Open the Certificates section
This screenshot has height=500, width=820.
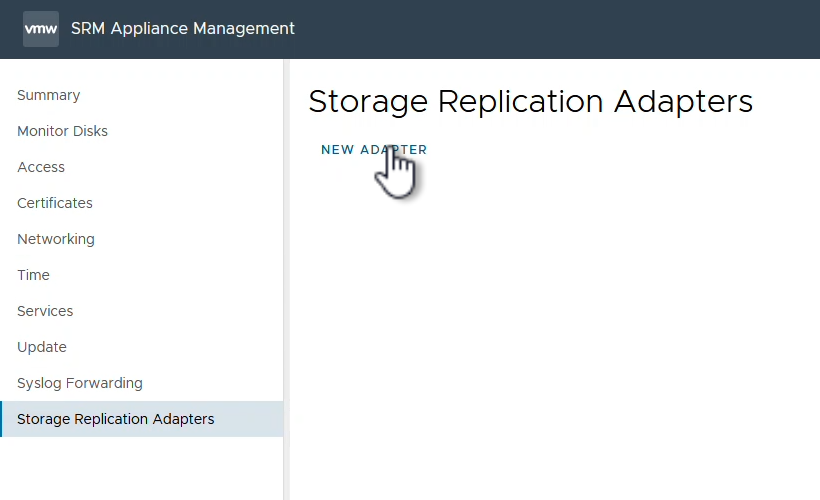coord(55,203)
